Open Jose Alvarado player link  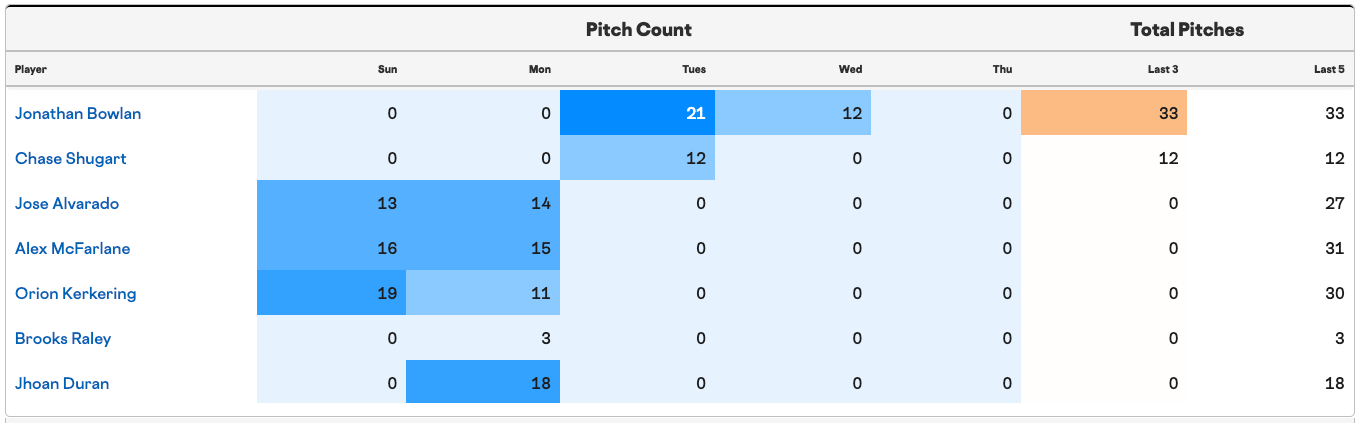pyautogui.click(x=67, y=203)
